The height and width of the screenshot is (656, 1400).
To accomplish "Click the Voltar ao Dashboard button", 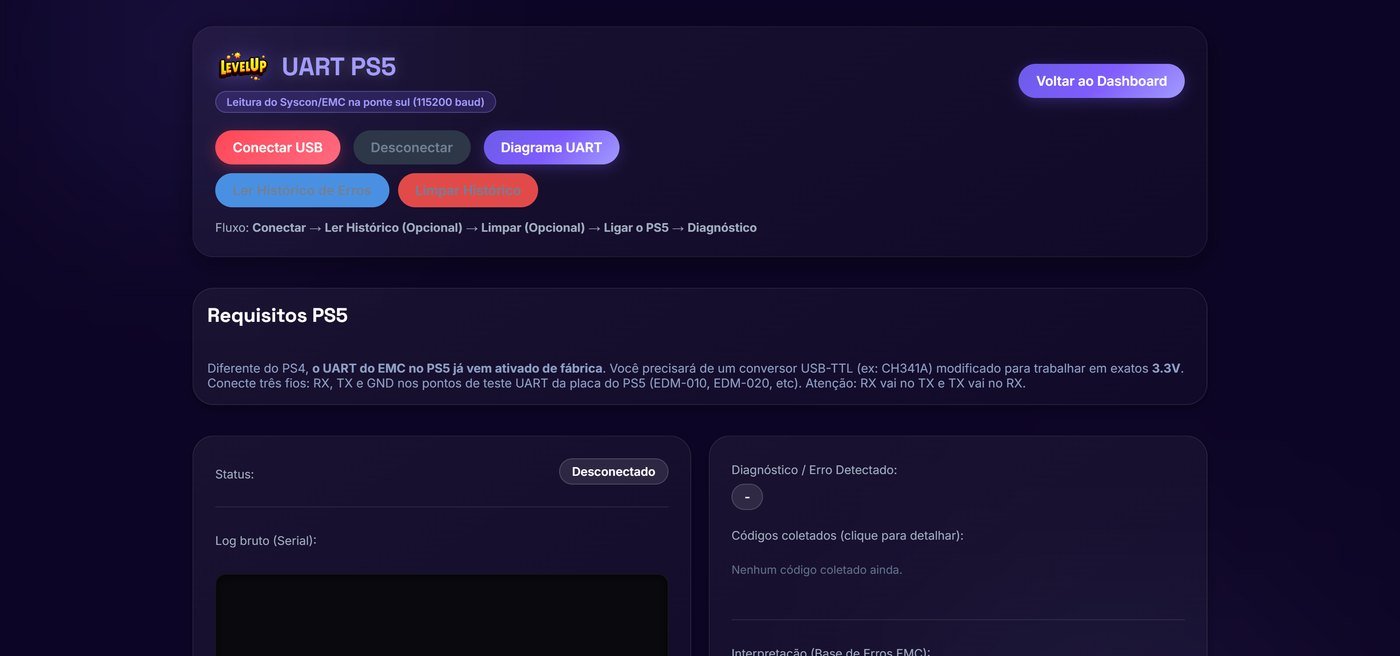I will tap(1101, 81).
